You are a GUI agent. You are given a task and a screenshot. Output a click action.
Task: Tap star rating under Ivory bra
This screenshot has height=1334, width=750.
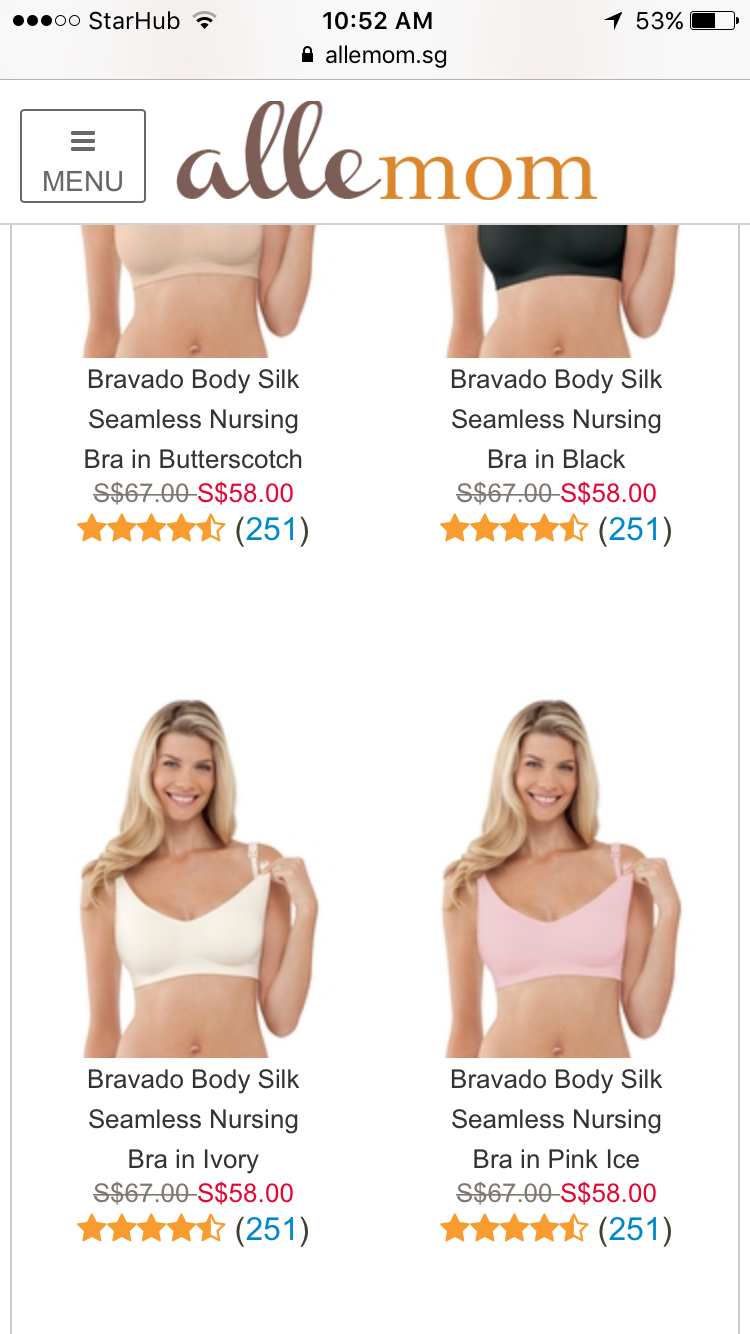[151, 1228]
